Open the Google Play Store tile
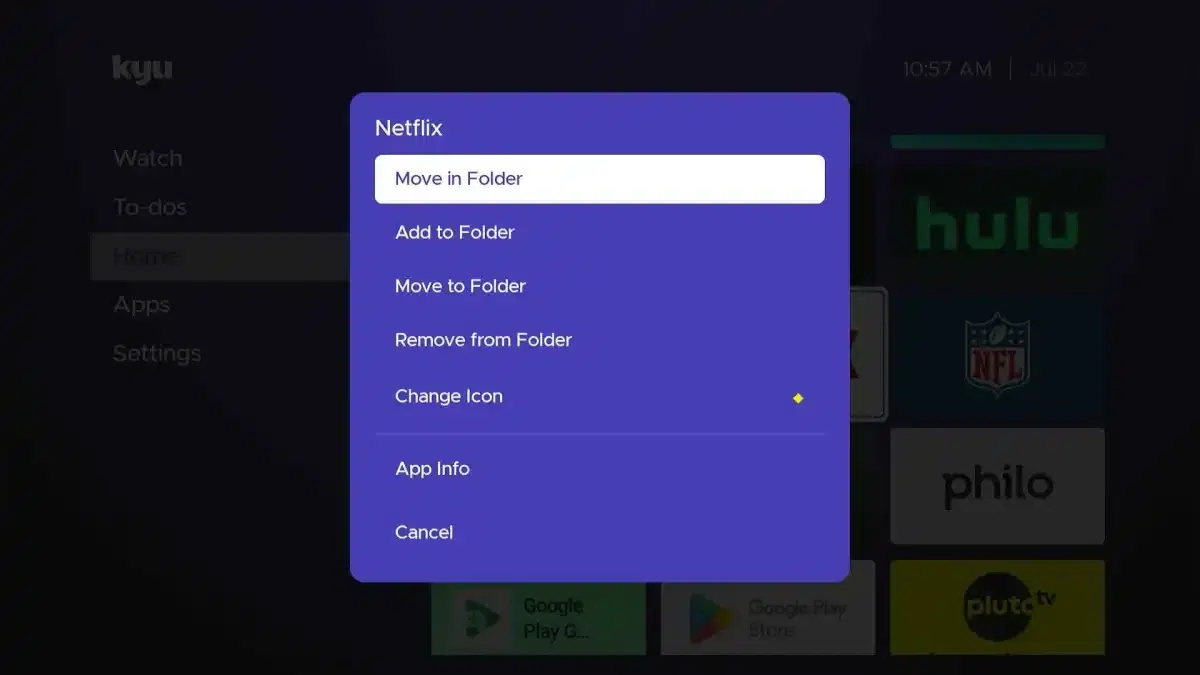The width and height of the screenshot is (1200, 675). (768, 607)
